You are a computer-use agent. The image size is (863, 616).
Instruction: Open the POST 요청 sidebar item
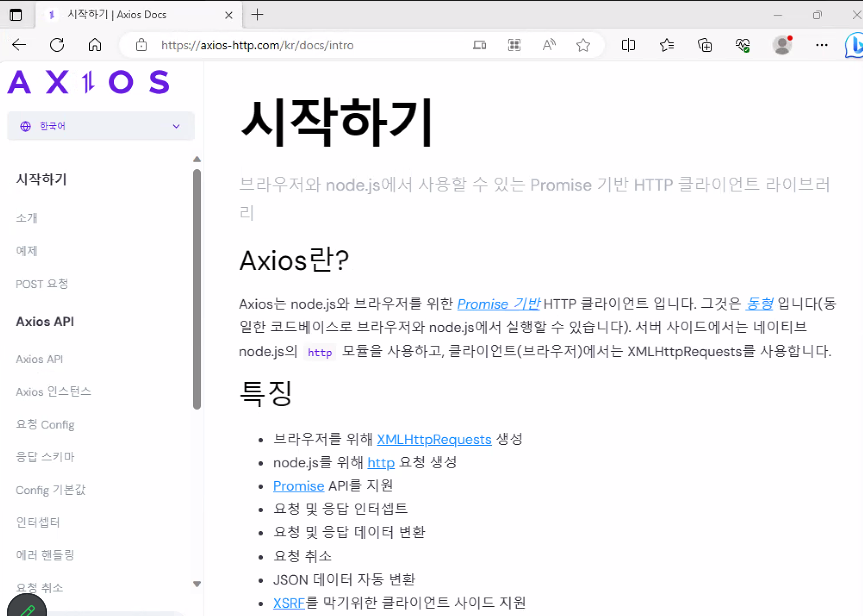(x=42, y=284)
